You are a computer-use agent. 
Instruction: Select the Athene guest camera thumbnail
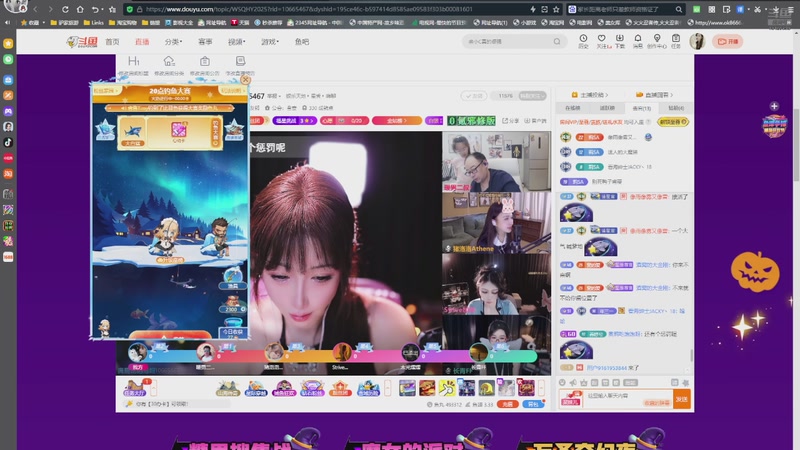click(x=496, y=223)
